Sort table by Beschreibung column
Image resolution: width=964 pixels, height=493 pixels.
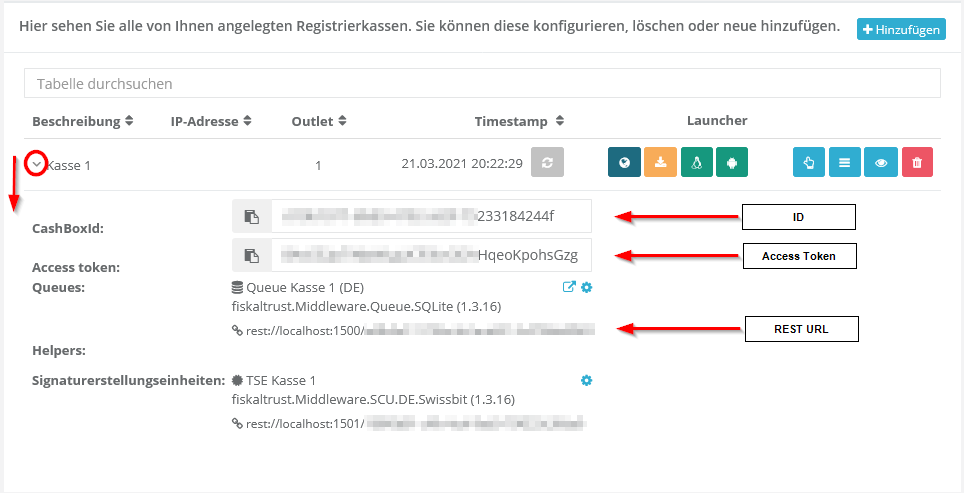point(83,121)
